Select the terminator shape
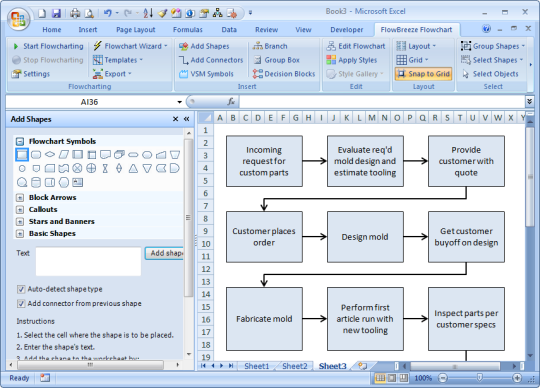 133,155
